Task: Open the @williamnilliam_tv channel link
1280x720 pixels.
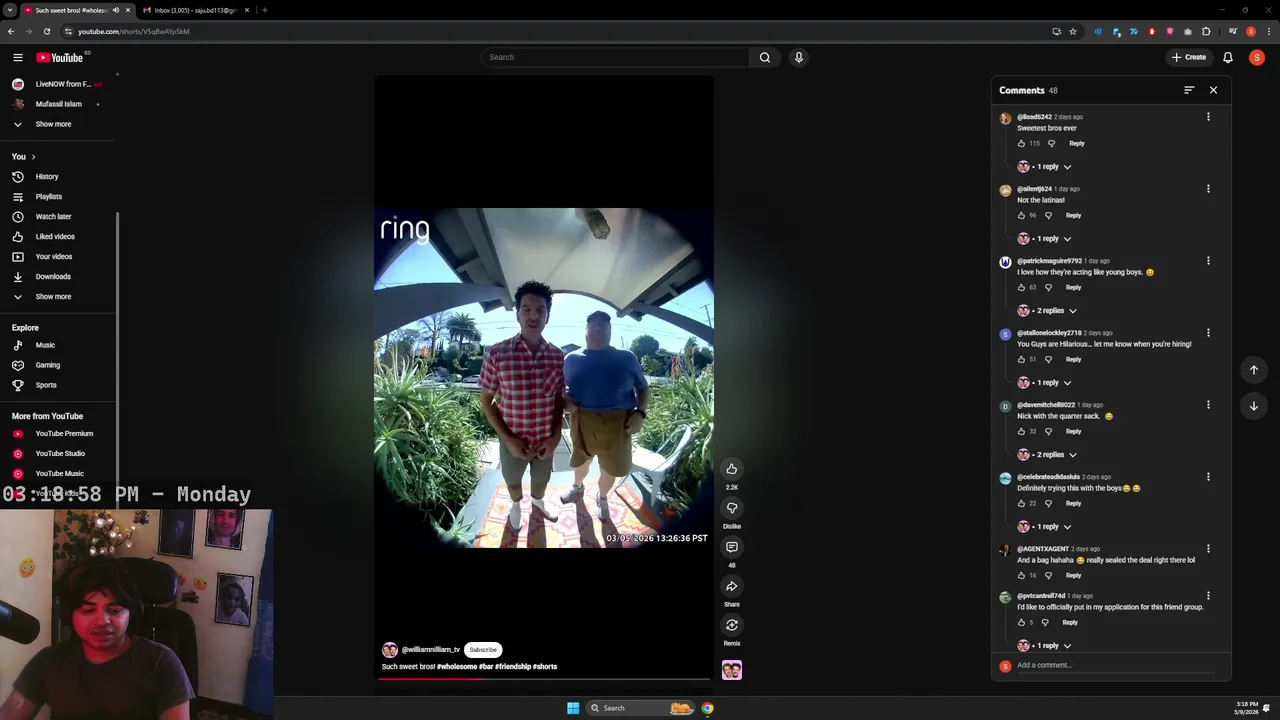Action: pos(430,650)
